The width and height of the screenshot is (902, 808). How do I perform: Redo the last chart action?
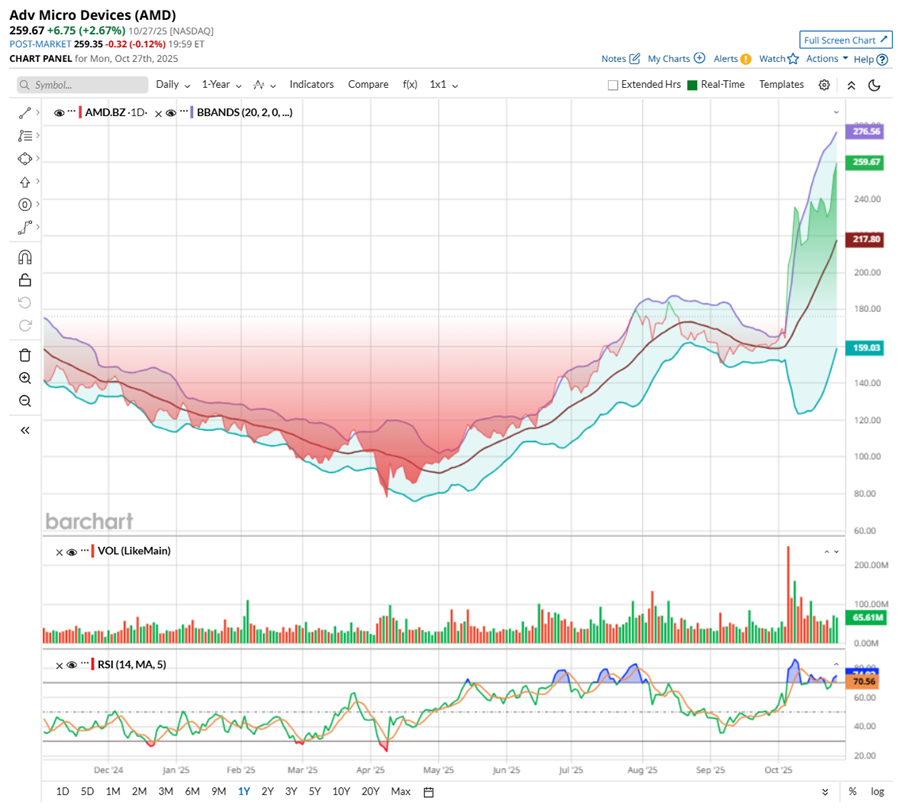(x=25, y=326)
